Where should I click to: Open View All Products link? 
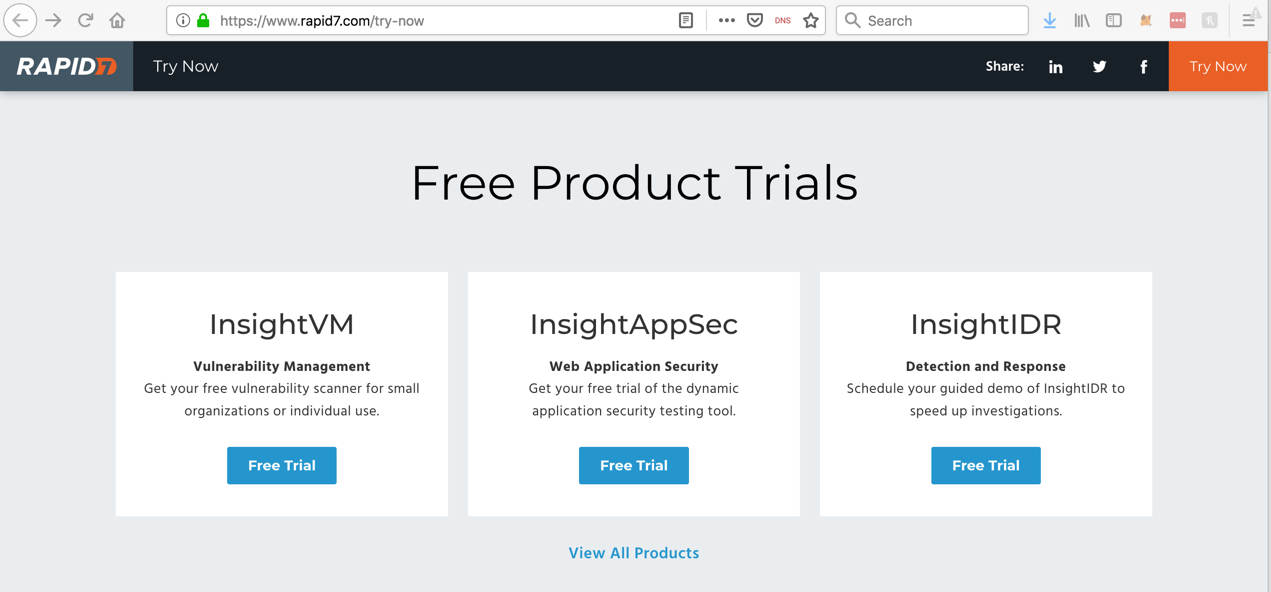(633, 553)
